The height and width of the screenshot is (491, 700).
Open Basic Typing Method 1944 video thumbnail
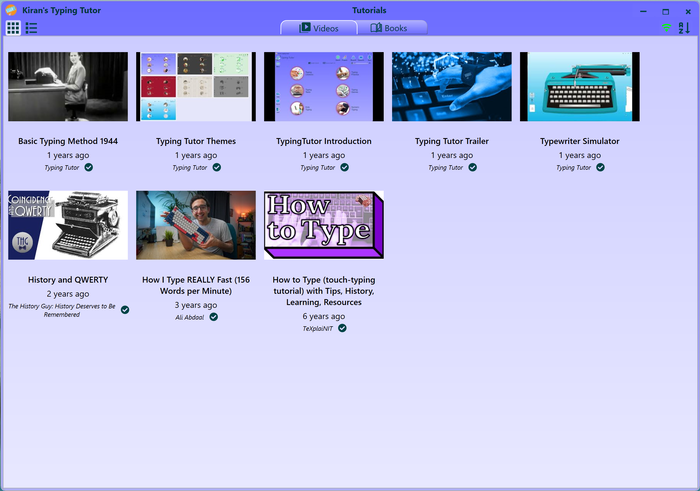point(68,87)
